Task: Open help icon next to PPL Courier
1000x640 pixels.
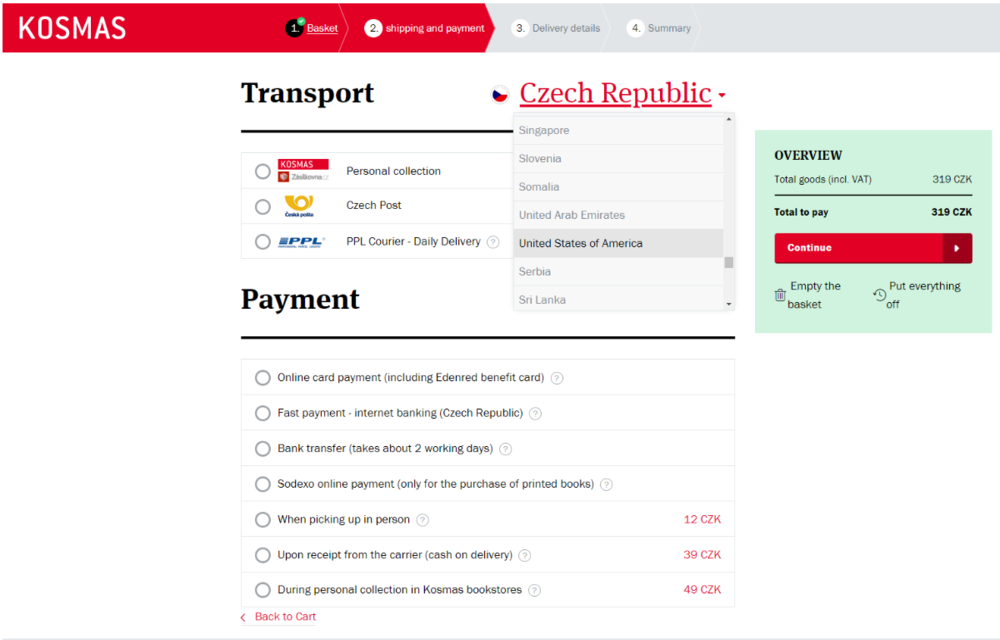Action: pos(493,242)
